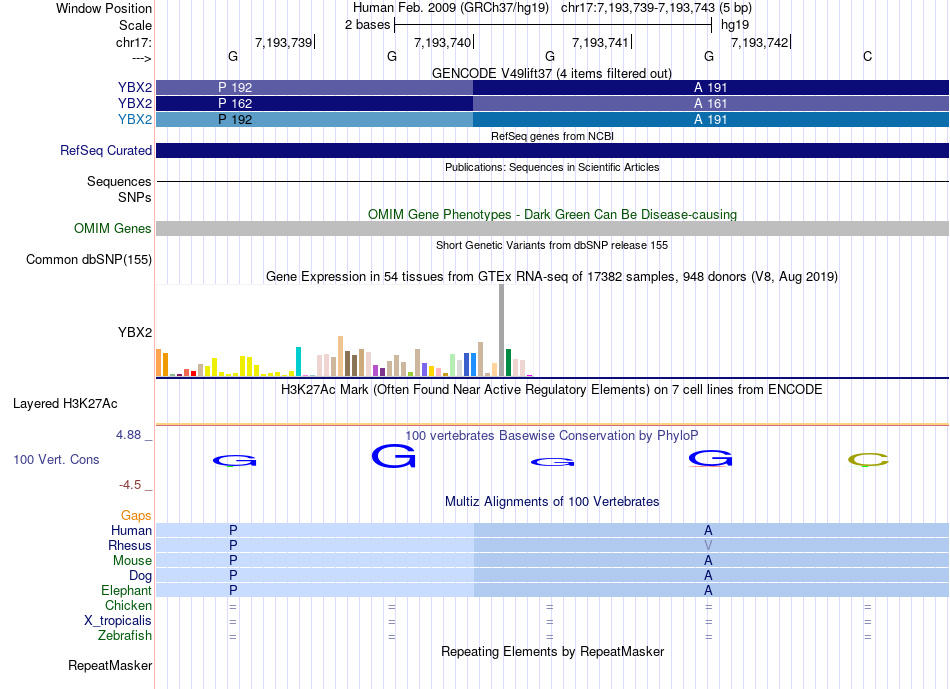The image size is (950, 689).
Task: Click the C base in the ruler
Action: (x=868, y=56)
